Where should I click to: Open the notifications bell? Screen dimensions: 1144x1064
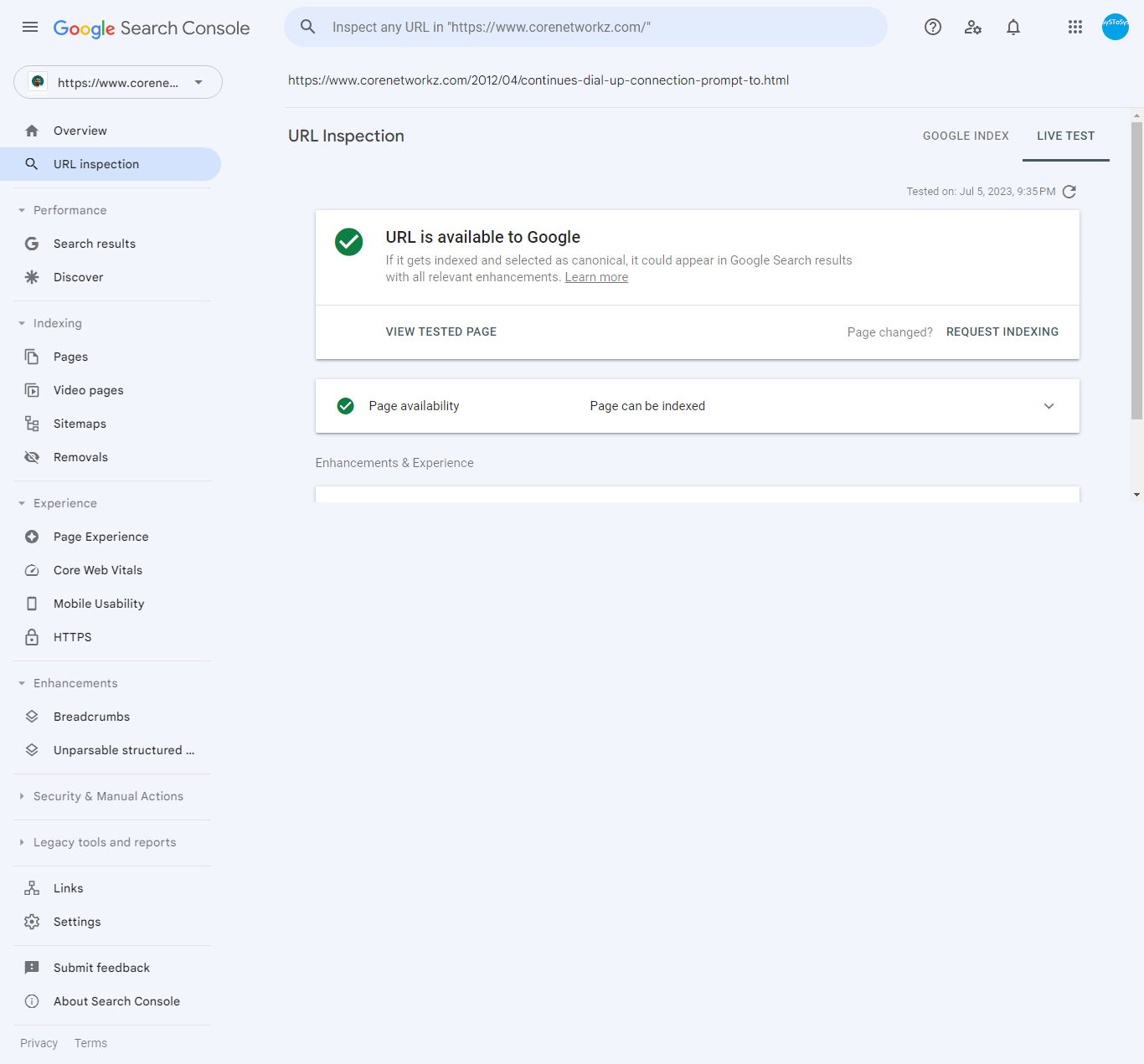1013,27
